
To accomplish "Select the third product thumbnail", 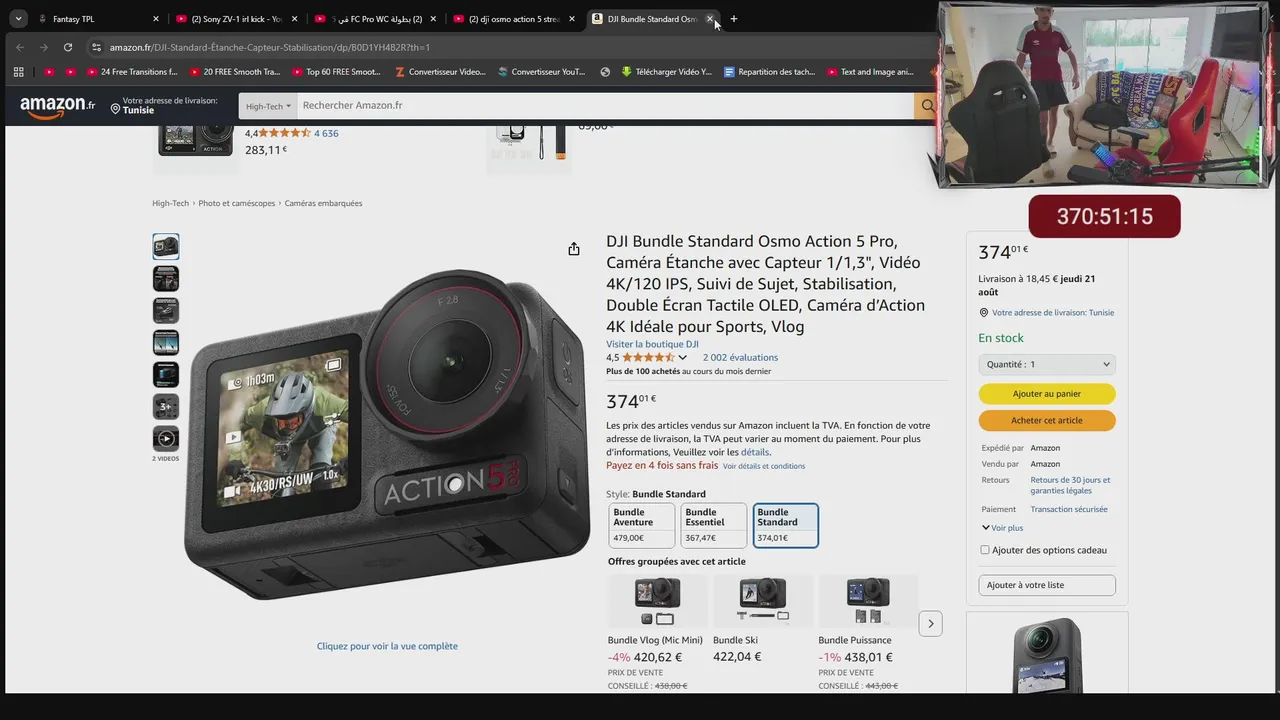I will [x=166, y=310].
